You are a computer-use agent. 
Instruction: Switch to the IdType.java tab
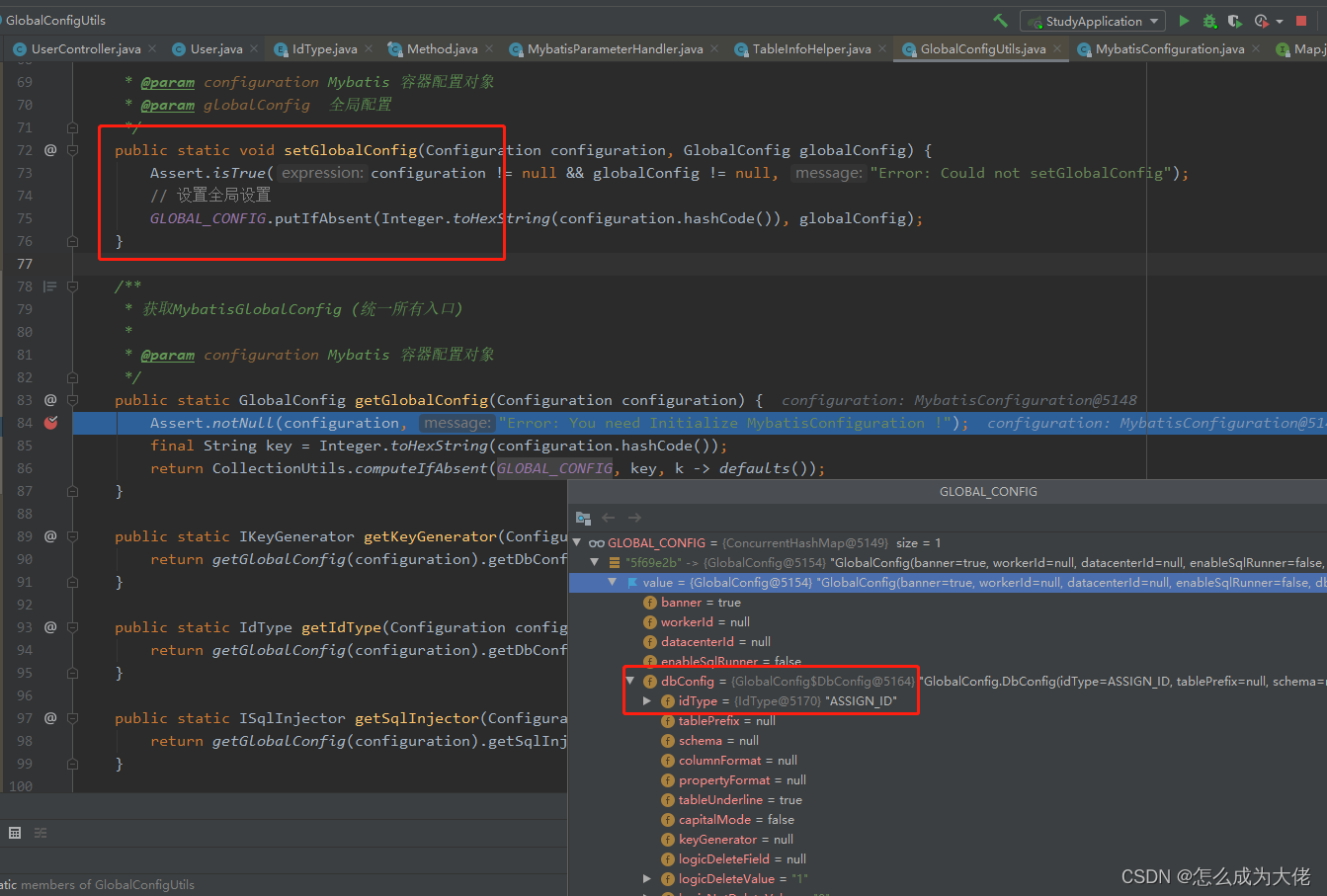click(x=325, y=48)
